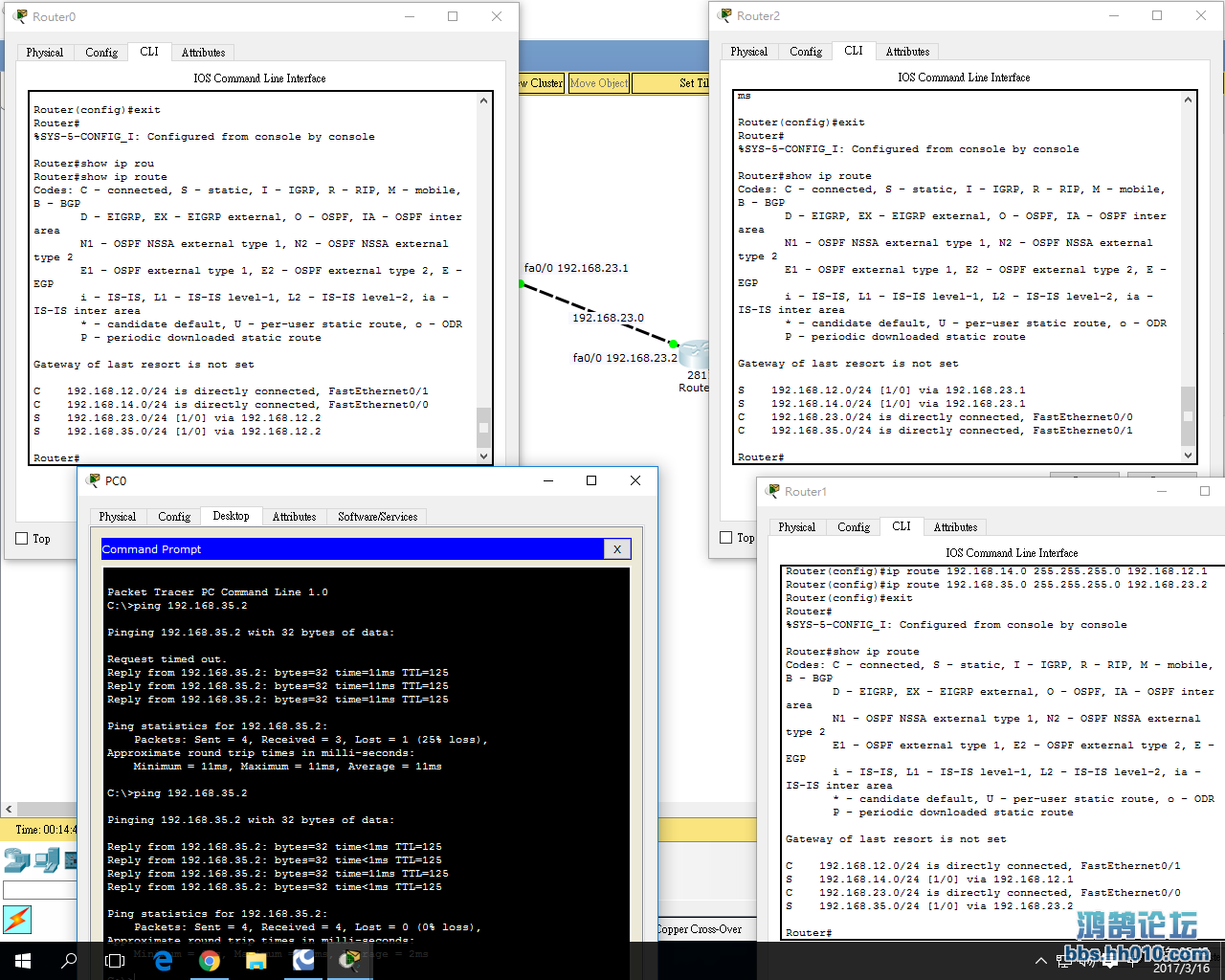Launch Google Chrome from taskbar

[210, 960]
